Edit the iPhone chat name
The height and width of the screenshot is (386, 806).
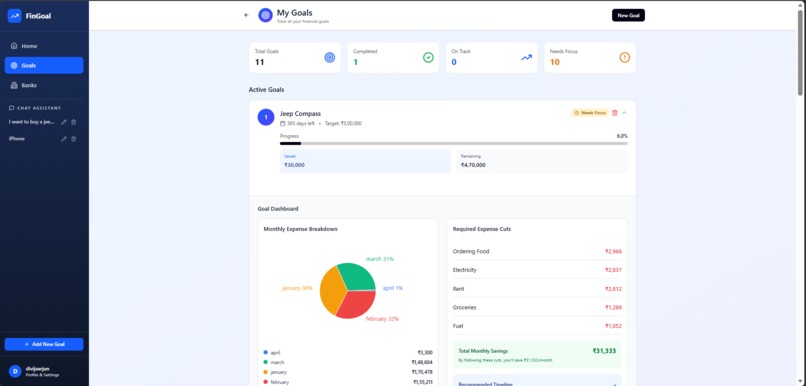(x=64, y=139)
